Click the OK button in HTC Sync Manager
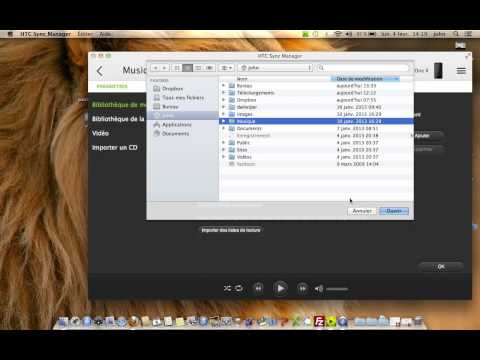The image size is (480, 360). click(x=441, y=267)
